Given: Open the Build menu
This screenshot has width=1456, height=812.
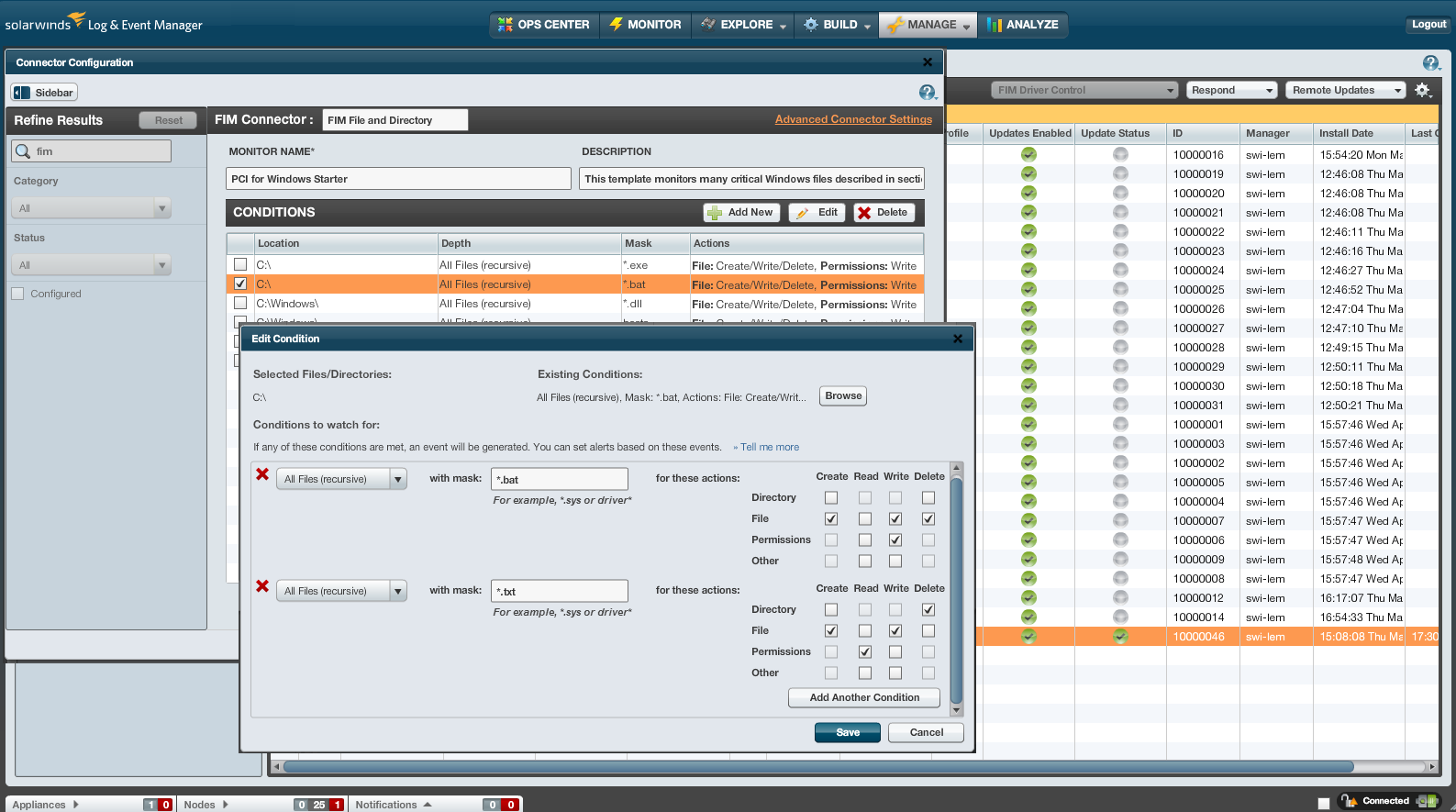Looking at the screenshot, I should pyautogui.click(x=837, y=25).
